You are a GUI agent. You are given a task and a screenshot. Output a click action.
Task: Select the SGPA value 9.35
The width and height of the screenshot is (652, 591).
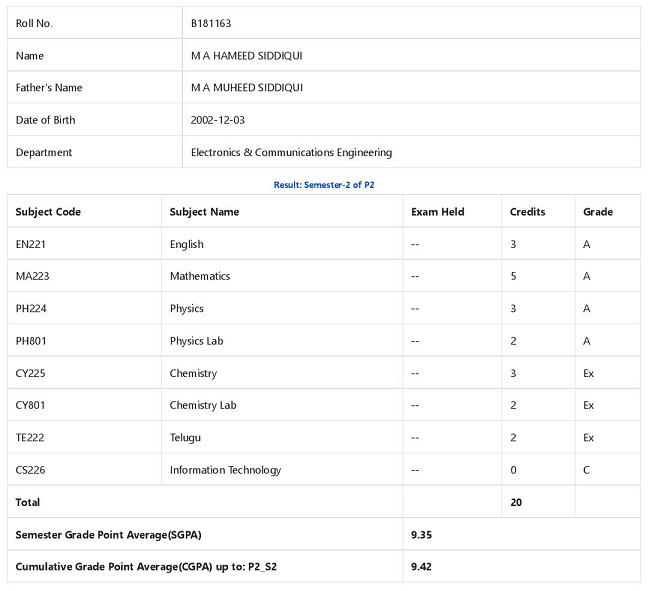point(421,535)
